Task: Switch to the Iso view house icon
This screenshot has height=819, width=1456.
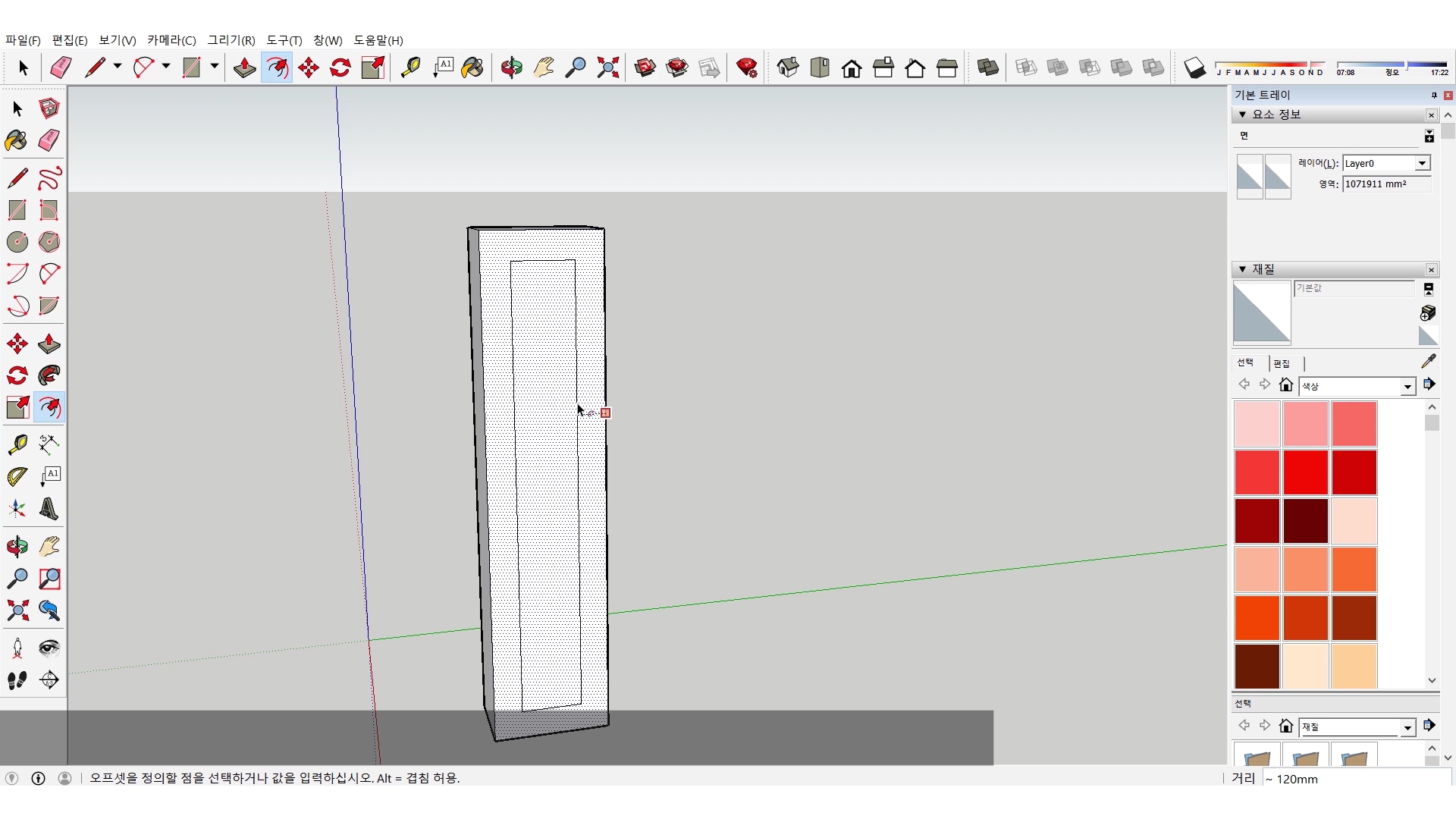Action: click(x=788, y=67)
